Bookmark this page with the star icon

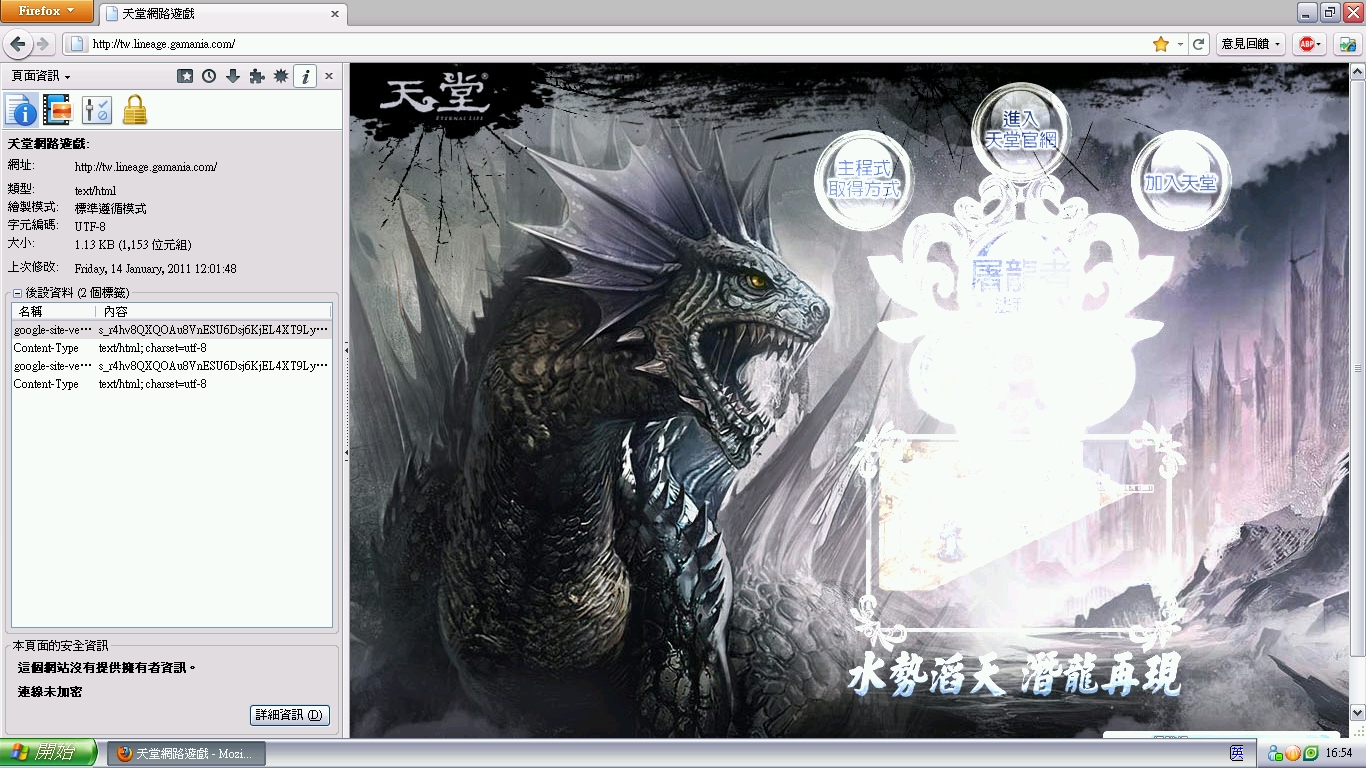(x=1160, y=44)
